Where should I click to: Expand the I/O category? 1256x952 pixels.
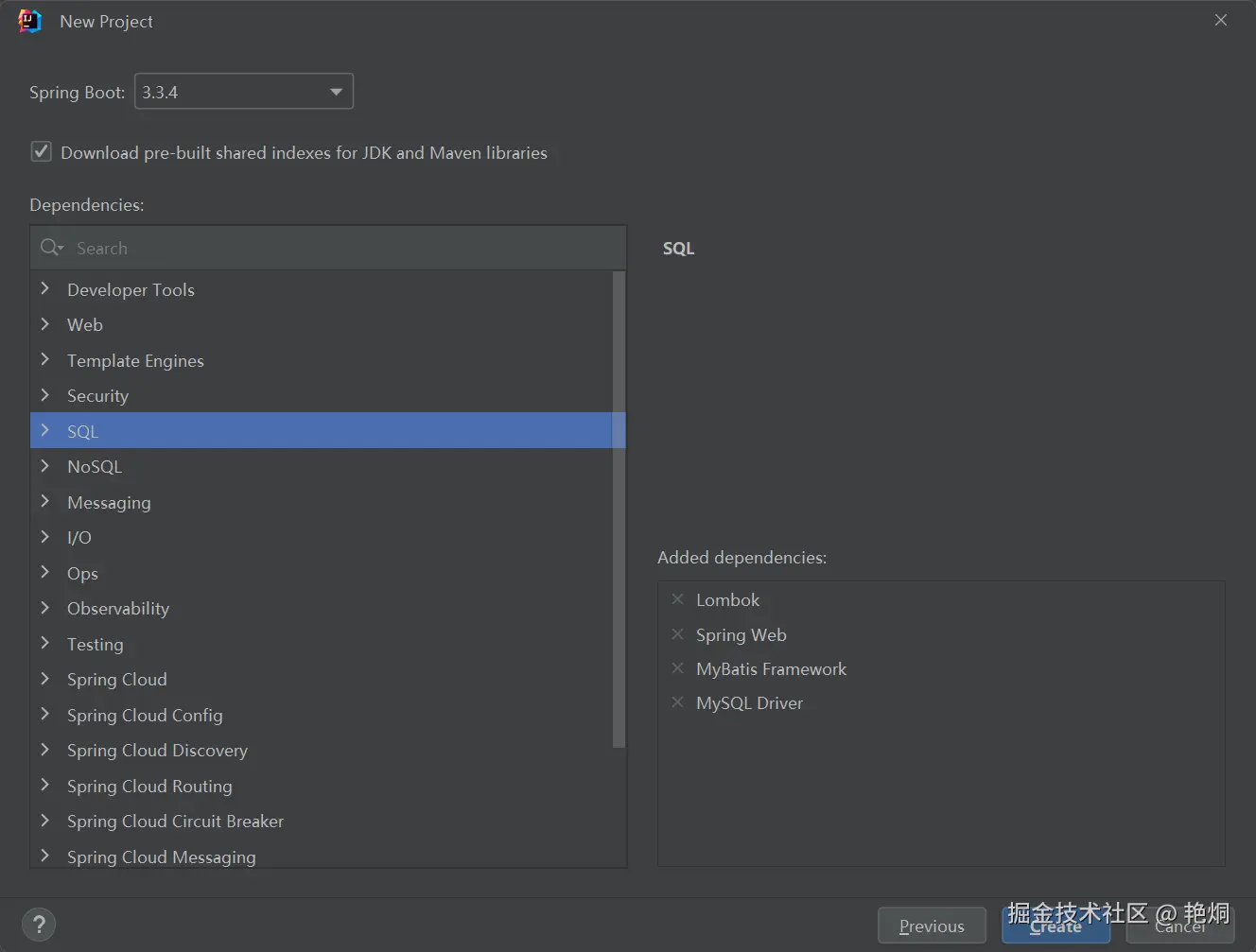pyautogui.click(x=44, y=537)
